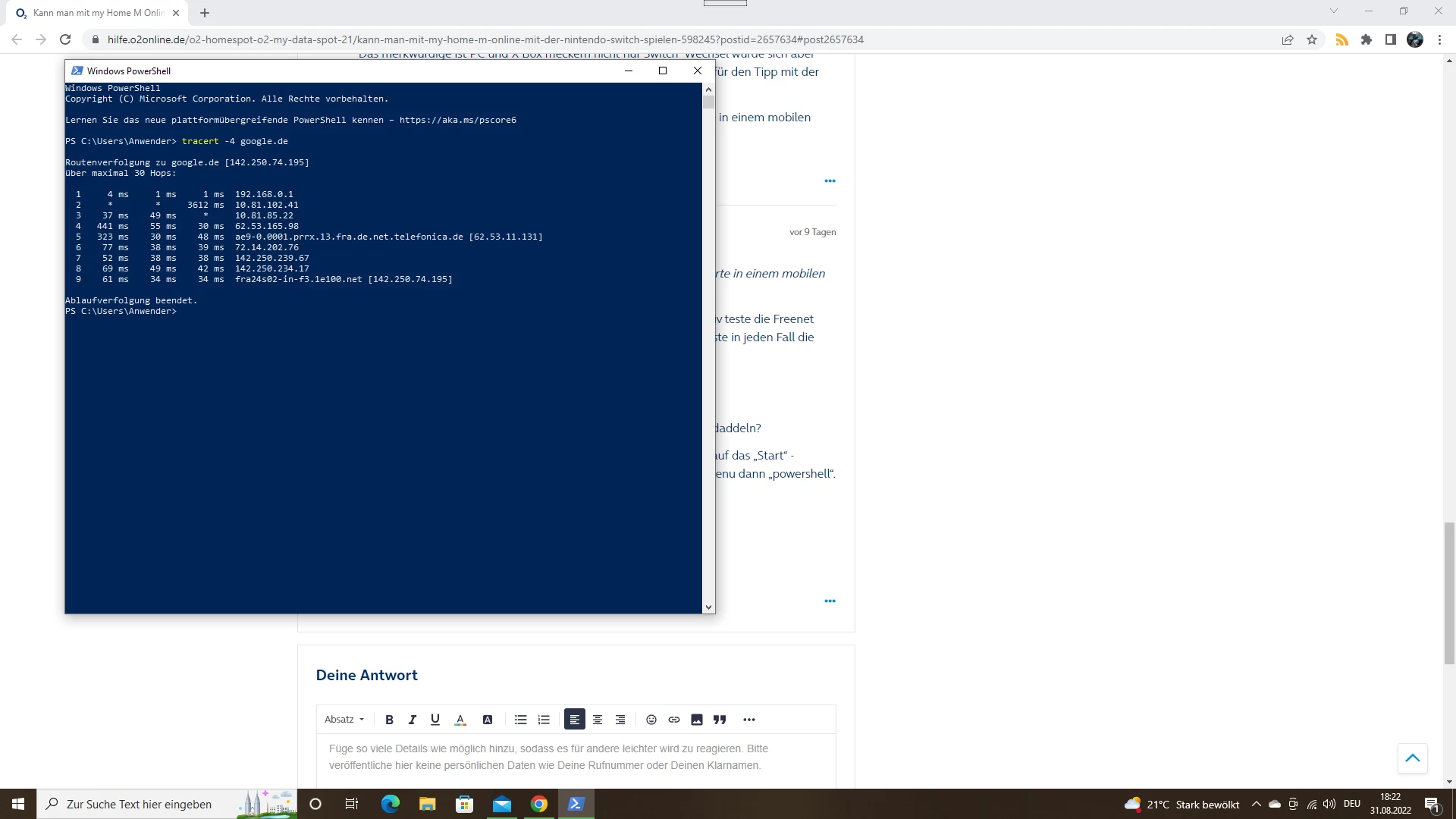The image size is (1456, 819).
Task: Open the Absatz paragraph style dropdown
Action: pos(344,720)
